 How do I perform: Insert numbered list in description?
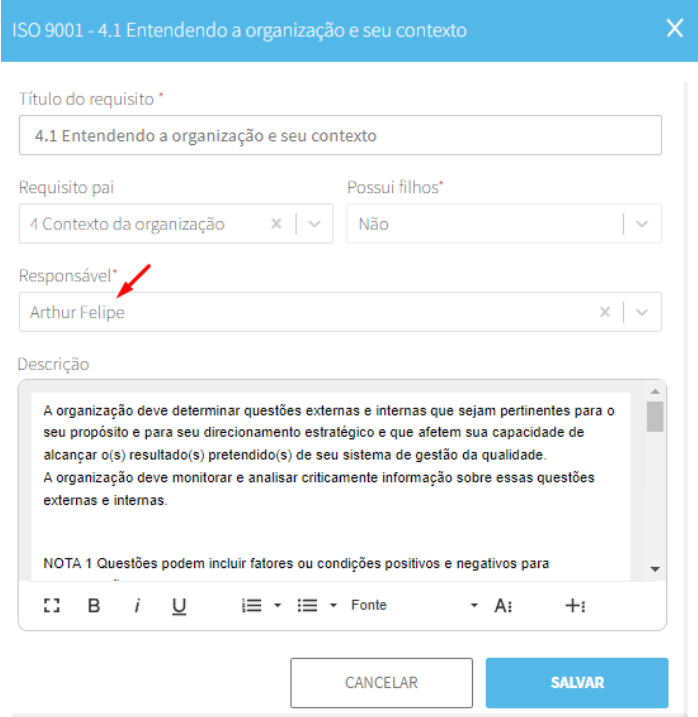point(252,605)
